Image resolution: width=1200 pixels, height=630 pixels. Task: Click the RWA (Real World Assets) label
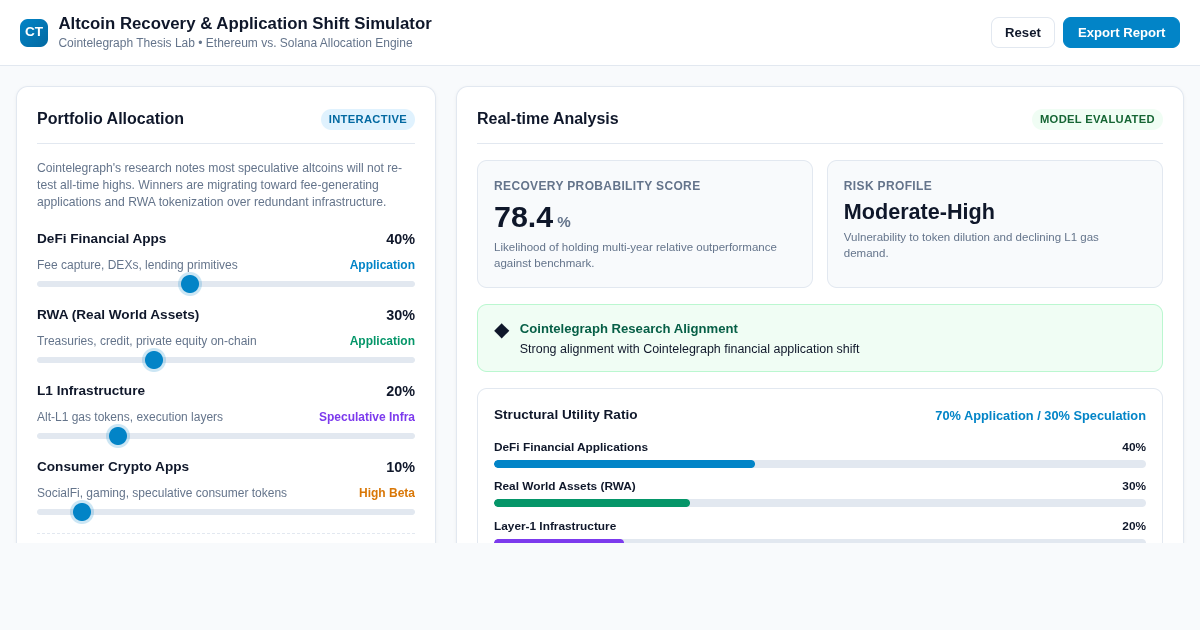pyautogui.click(x=118, y=315)
